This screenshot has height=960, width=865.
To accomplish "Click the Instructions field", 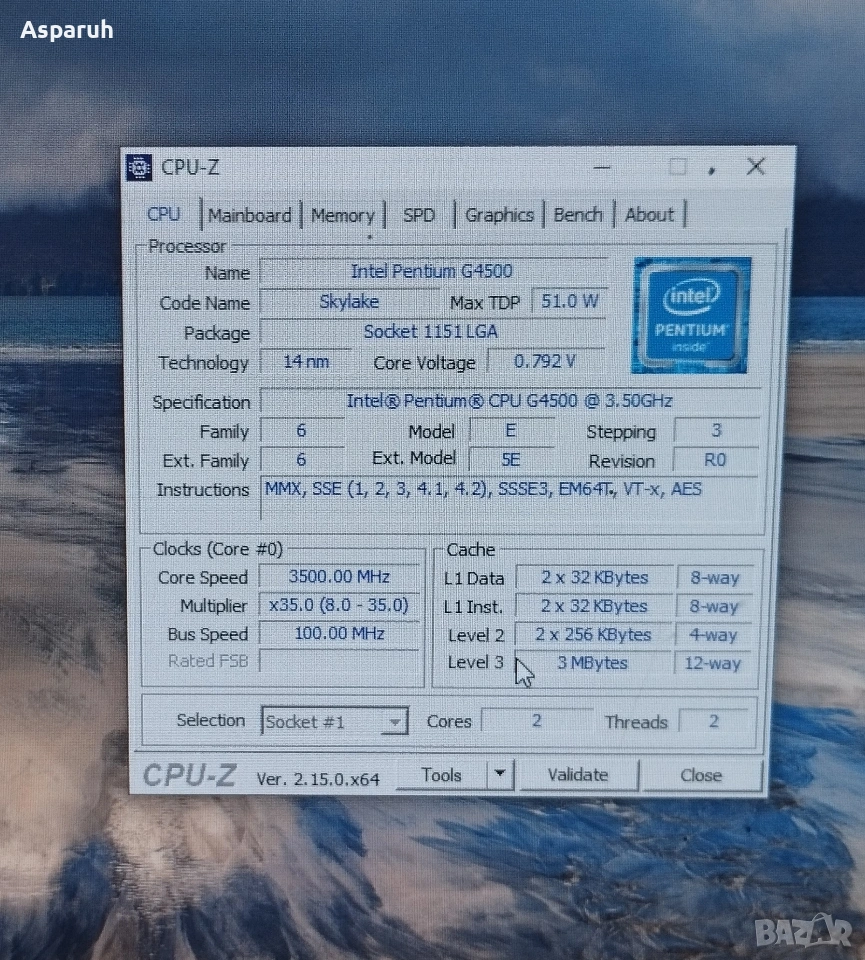I will pyautogui.click(x=509, y=497).
